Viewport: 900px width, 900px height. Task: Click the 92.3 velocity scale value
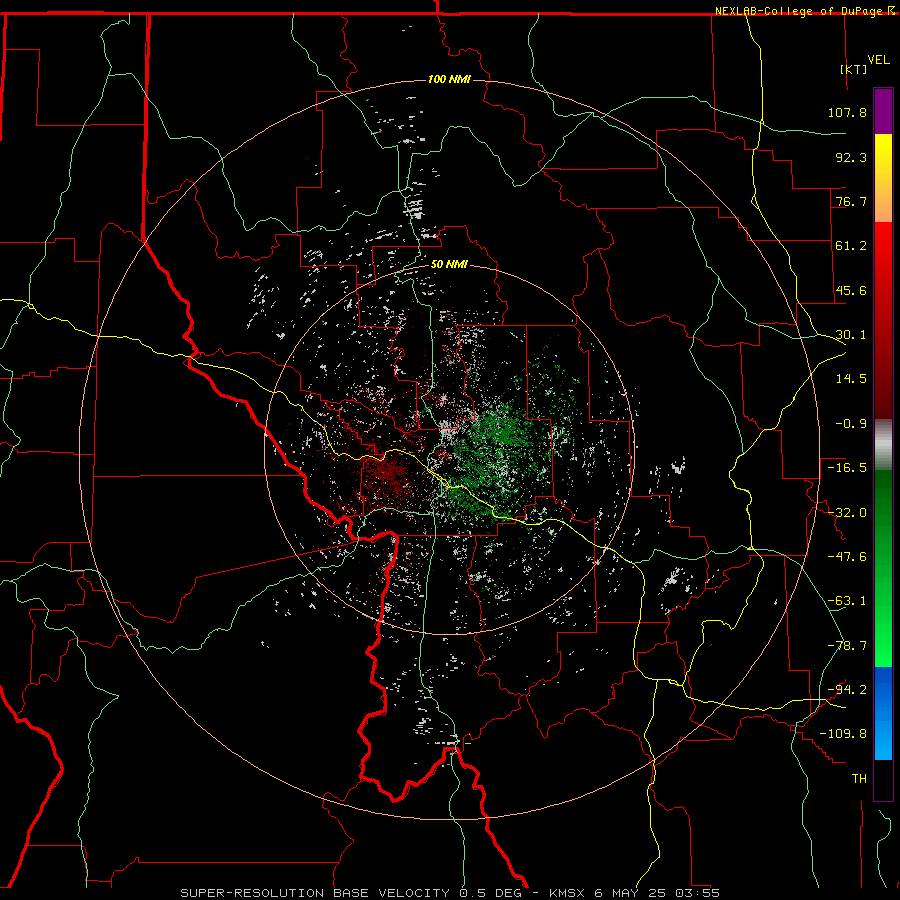[851, 157]
